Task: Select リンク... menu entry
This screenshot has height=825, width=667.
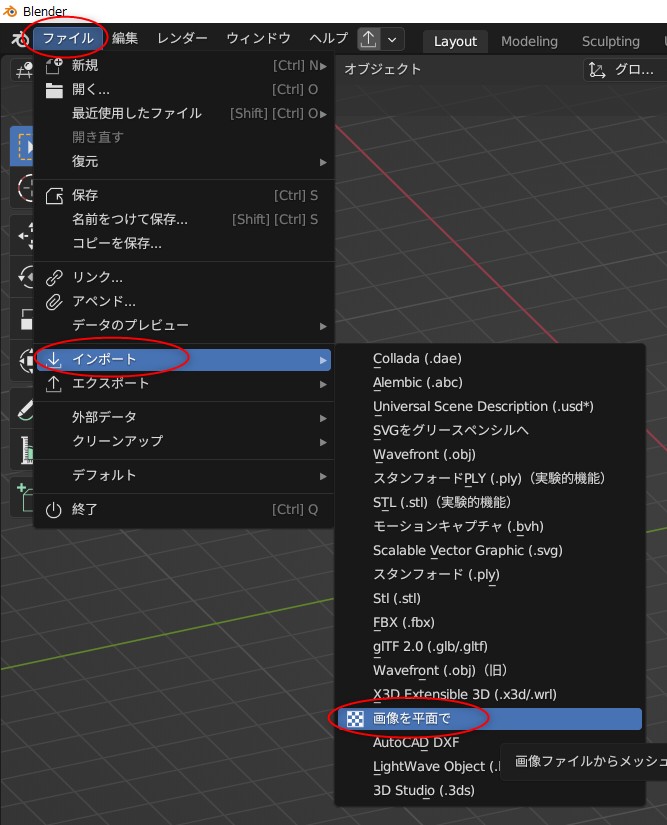Action: coord(184,277)
